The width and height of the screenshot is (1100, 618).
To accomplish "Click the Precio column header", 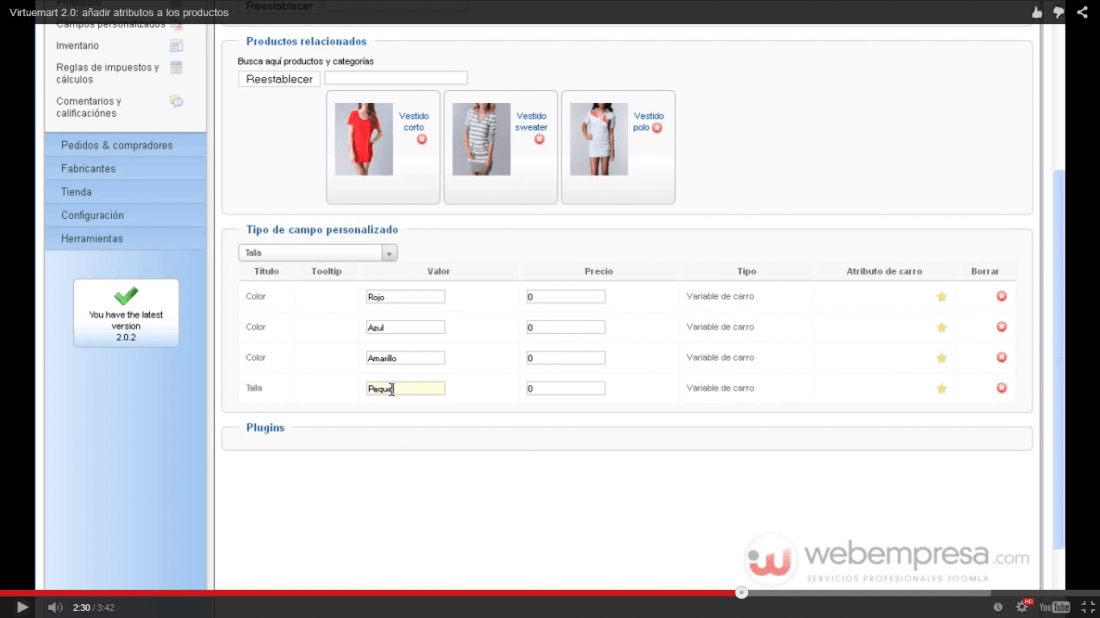I will [x=598, y=271].
